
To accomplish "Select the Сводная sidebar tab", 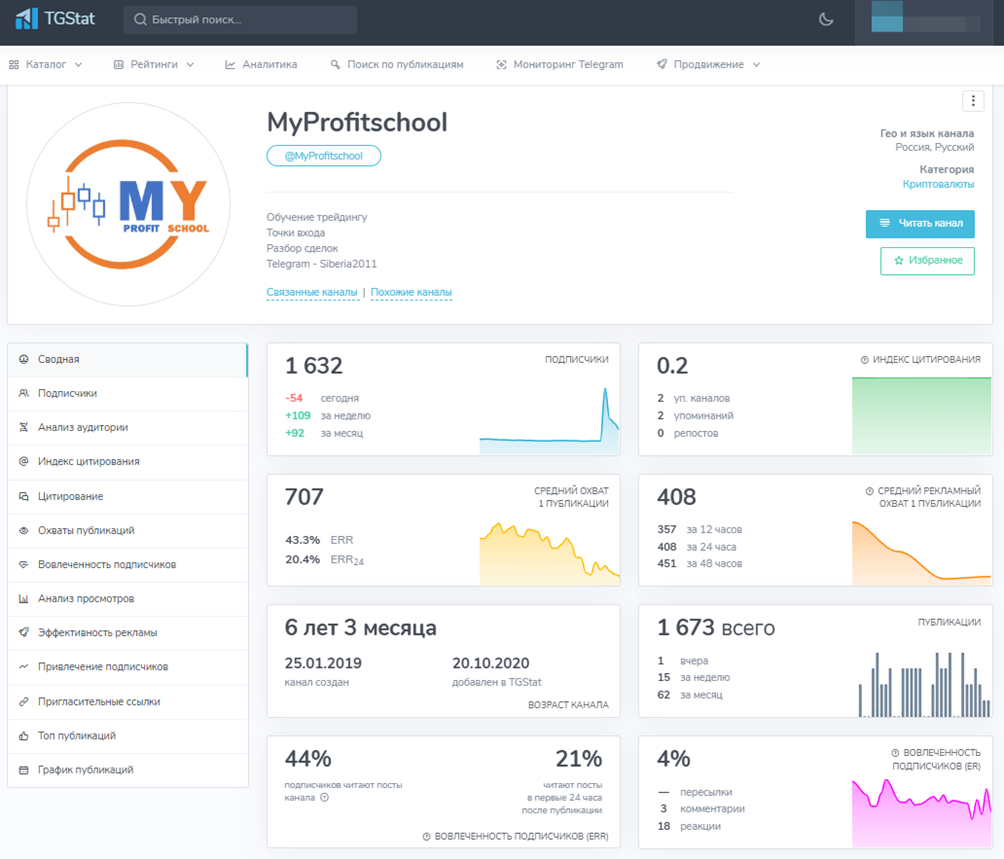I will (127, 360).
